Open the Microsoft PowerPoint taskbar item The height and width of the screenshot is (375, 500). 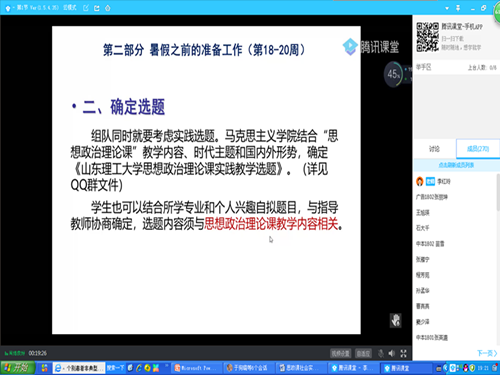(196, 368)
